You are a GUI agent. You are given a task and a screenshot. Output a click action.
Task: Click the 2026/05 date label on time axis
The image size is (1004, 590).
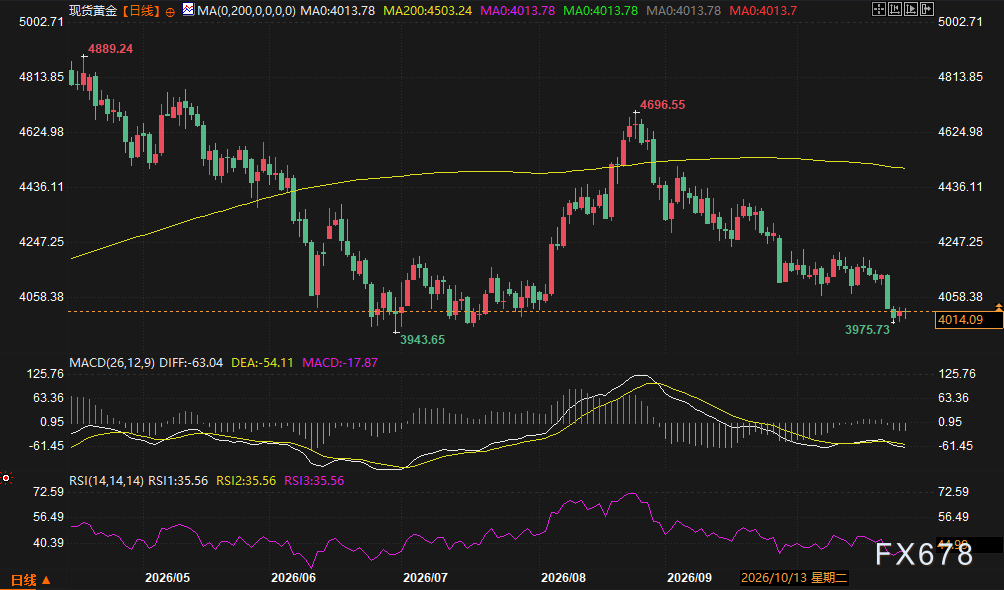(x=168, y=578)
